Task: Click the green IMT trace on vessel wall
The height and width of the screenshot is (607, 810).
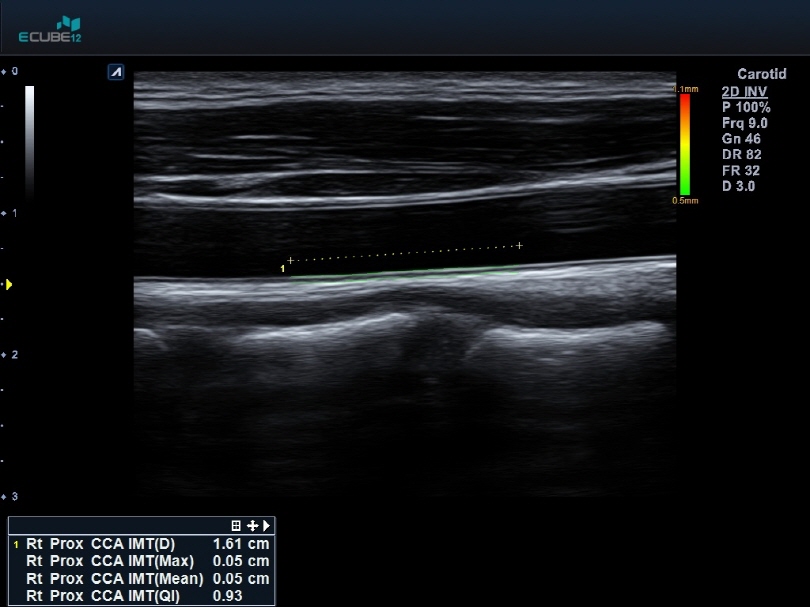Action: pyautogui.click(x=420, y=277)
